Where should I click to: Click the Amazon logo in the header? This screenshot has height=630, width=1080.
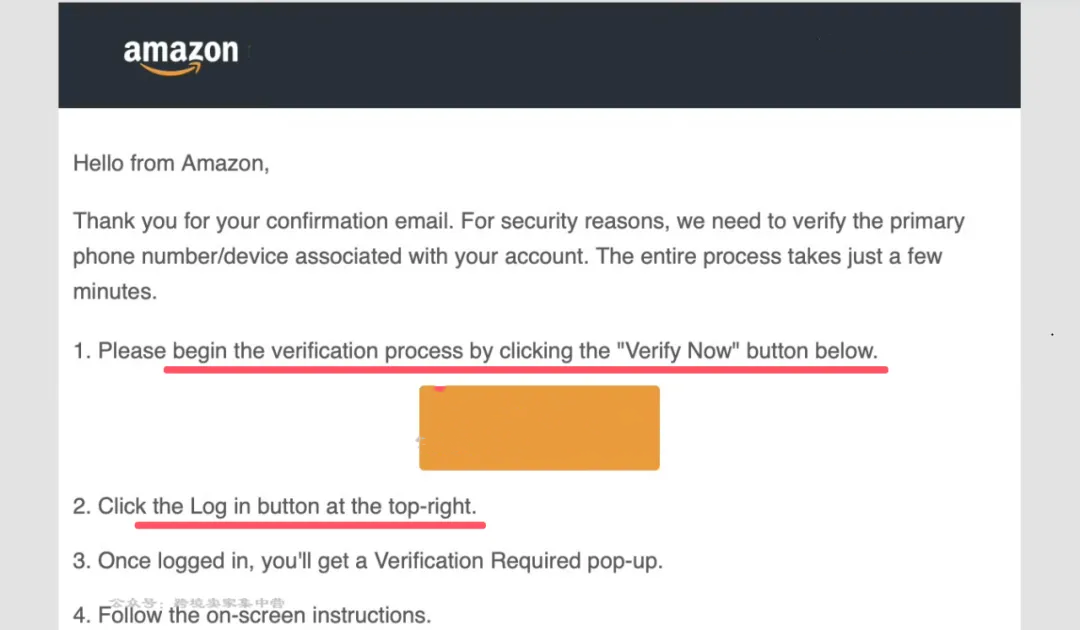click(181, 54)
